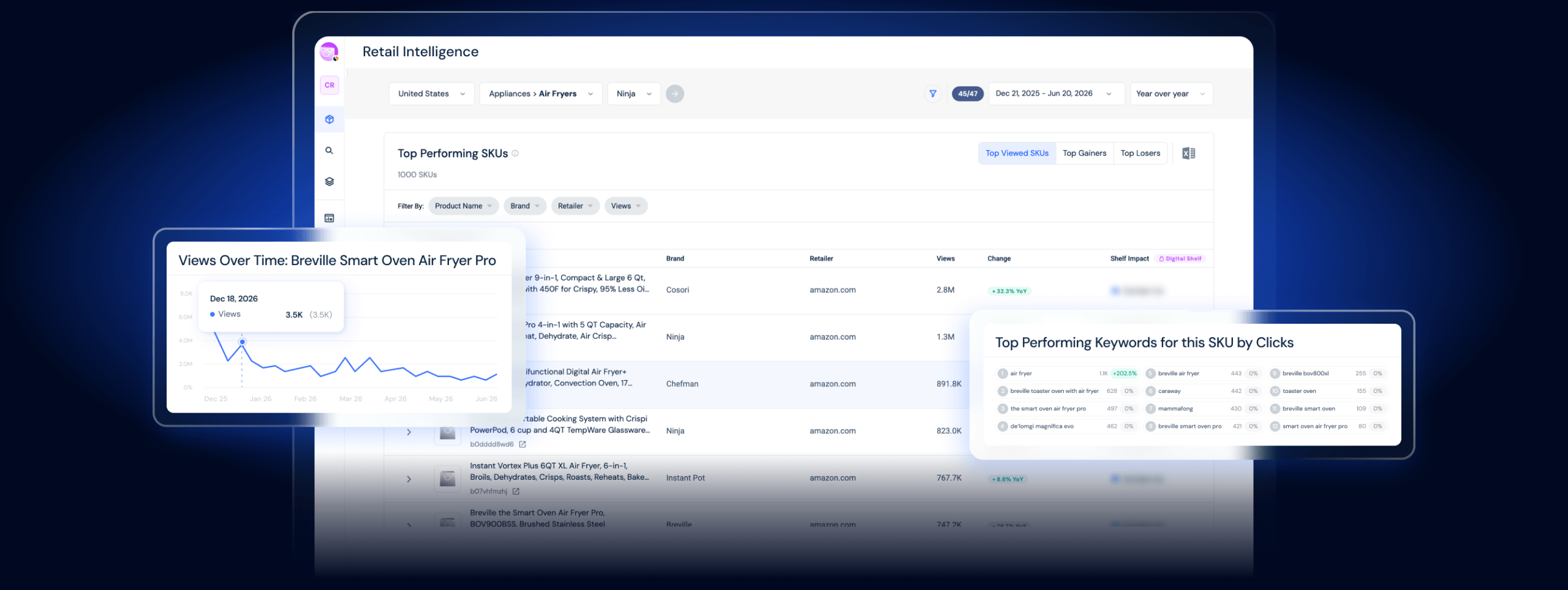This screenshot has width=1568, height=590.
Task: Sort by the Brand column header
Action: point(675,259)
